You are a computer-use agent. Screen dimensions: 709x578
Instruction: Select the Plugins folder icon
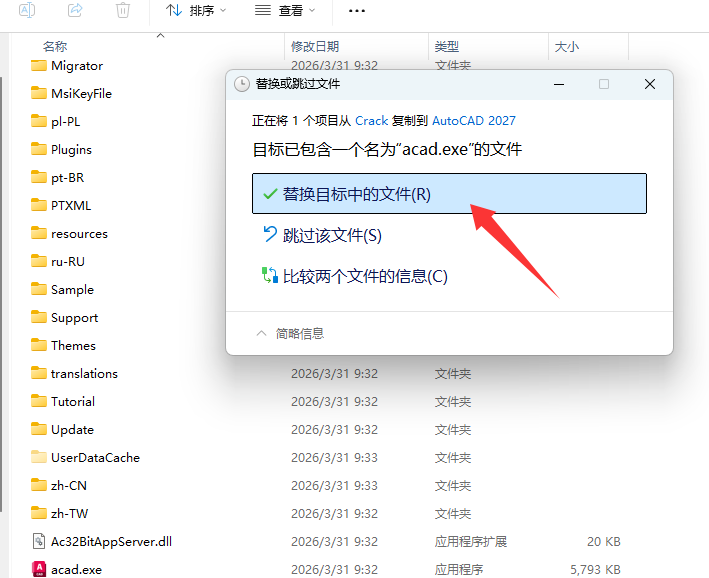[39, 149]
